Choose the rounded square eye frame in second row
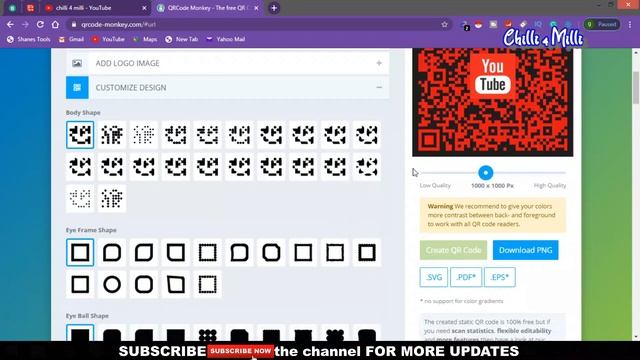Screen dimensions: 640x360 tap(144, 284)
